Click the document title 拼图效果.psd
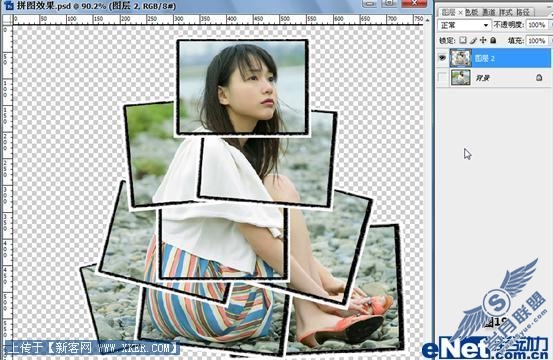553x360 pixels. [x=43, y=5]
